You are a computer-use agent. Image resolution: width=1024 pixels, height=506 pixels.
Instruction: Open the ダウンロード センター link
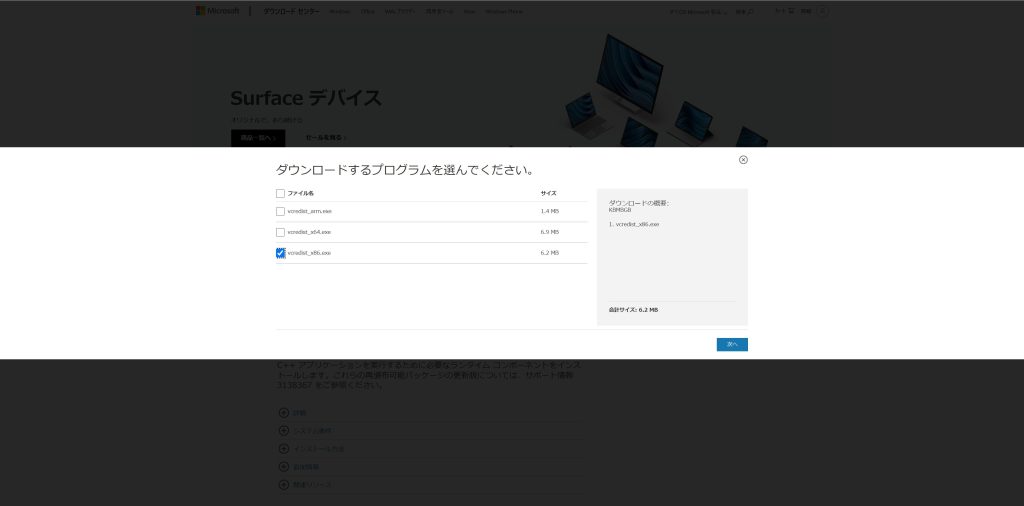(291, 11)
